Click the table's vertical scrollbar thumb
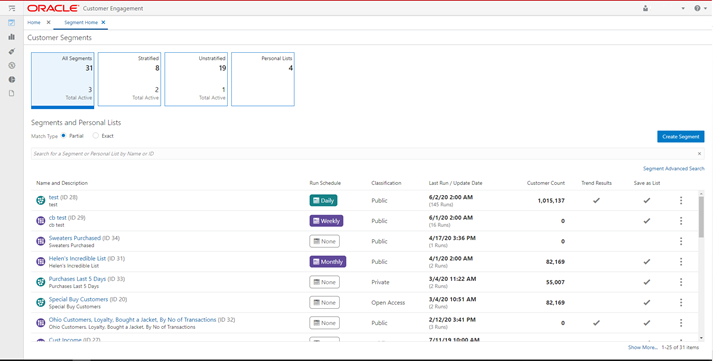Image resolution: width=713 pixels, height=363 pixels. click(701, 217)
